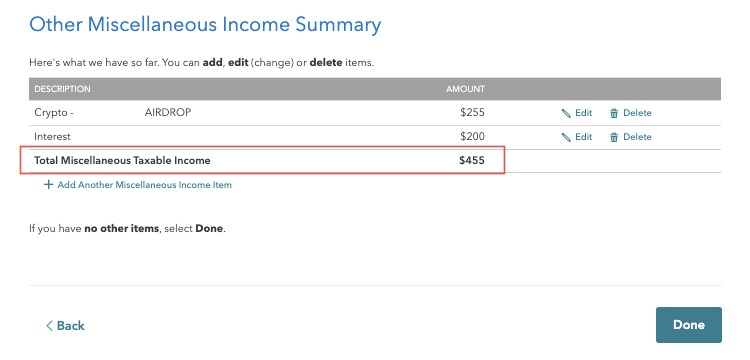Viewport: 750px width, 360px height.
Task: Click the trash icon on Interest row
Action: [x=614, y=137]
